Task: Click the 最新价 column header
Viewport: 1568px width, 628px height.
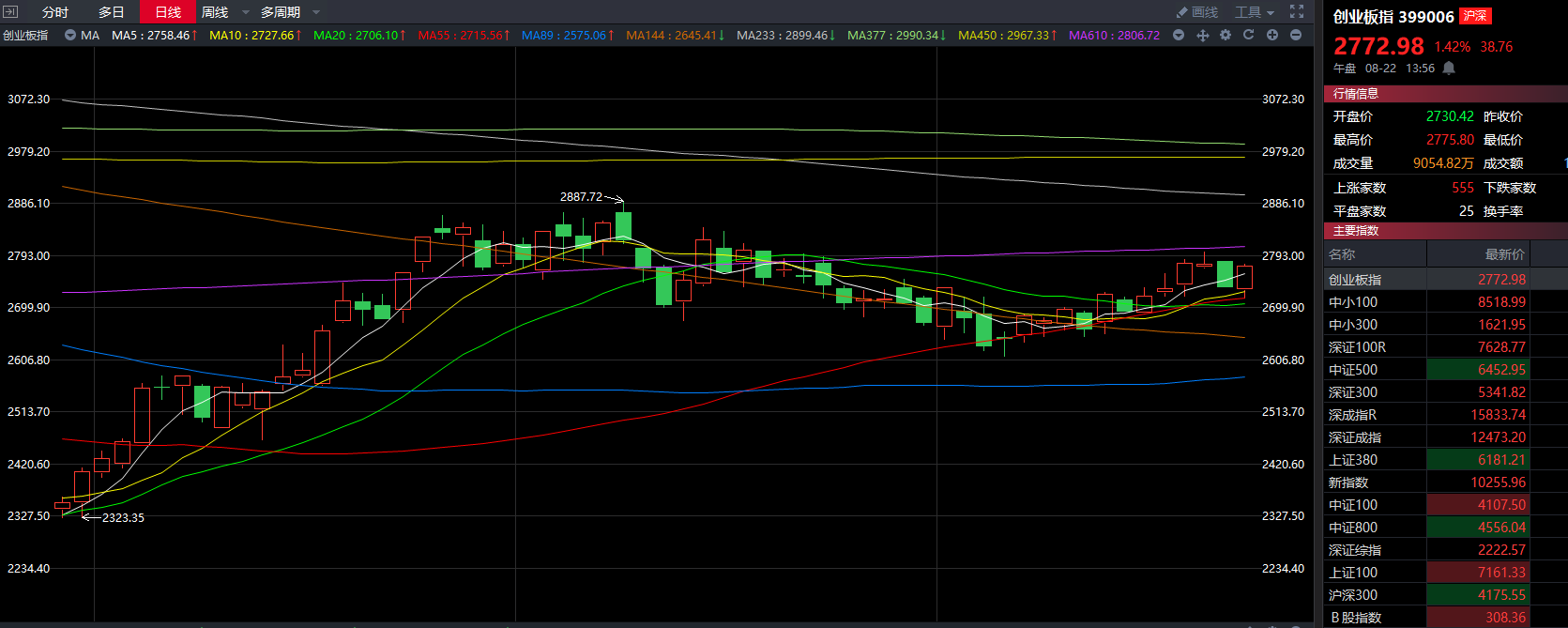Action: click(1504, 254)
